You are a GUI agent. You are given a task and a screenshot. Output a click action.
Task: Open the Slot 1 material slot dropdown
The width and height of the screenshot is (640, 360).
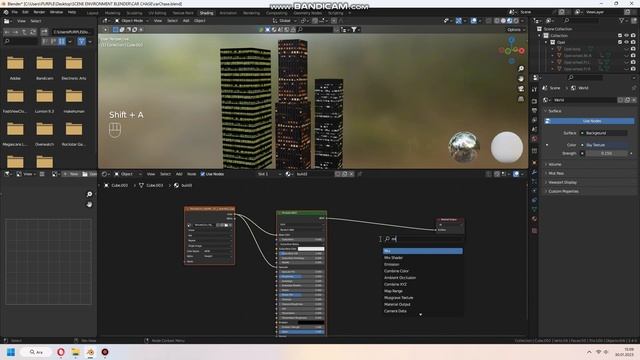(x=269, y=174)
